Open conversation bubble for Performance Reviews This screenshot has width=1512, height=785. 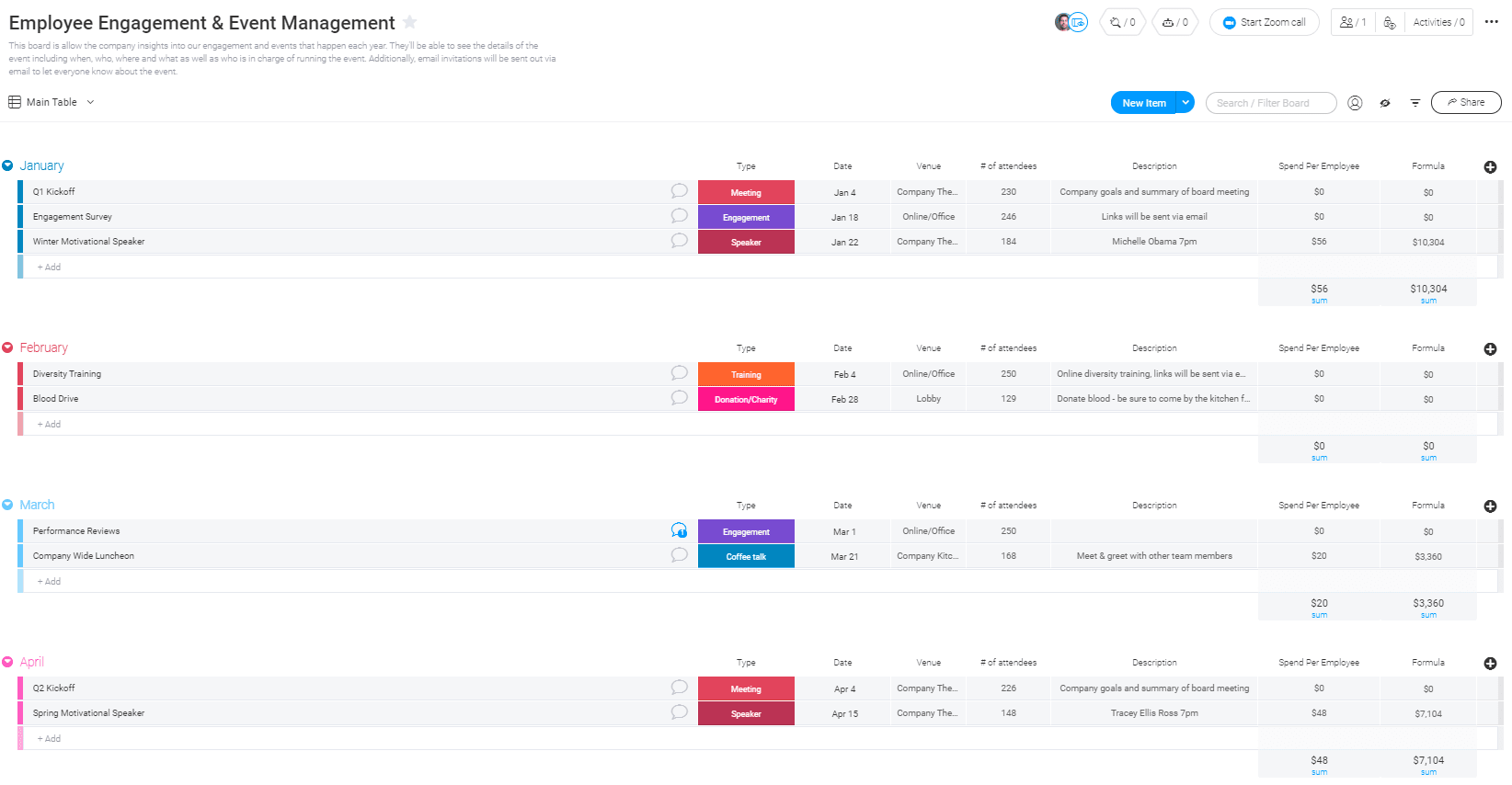pos(679,530)
